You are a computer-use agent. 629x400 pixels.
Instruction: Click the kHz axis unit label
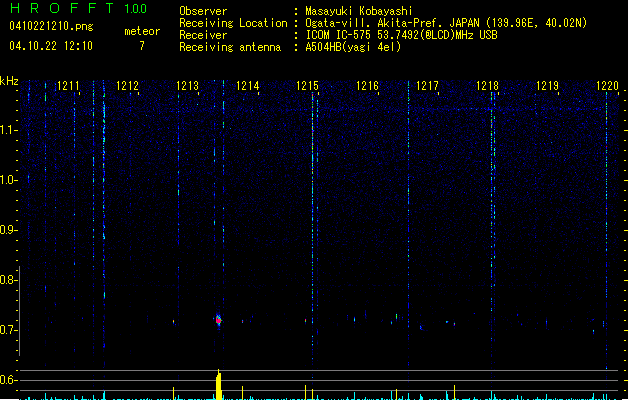(x=9, y=81)
